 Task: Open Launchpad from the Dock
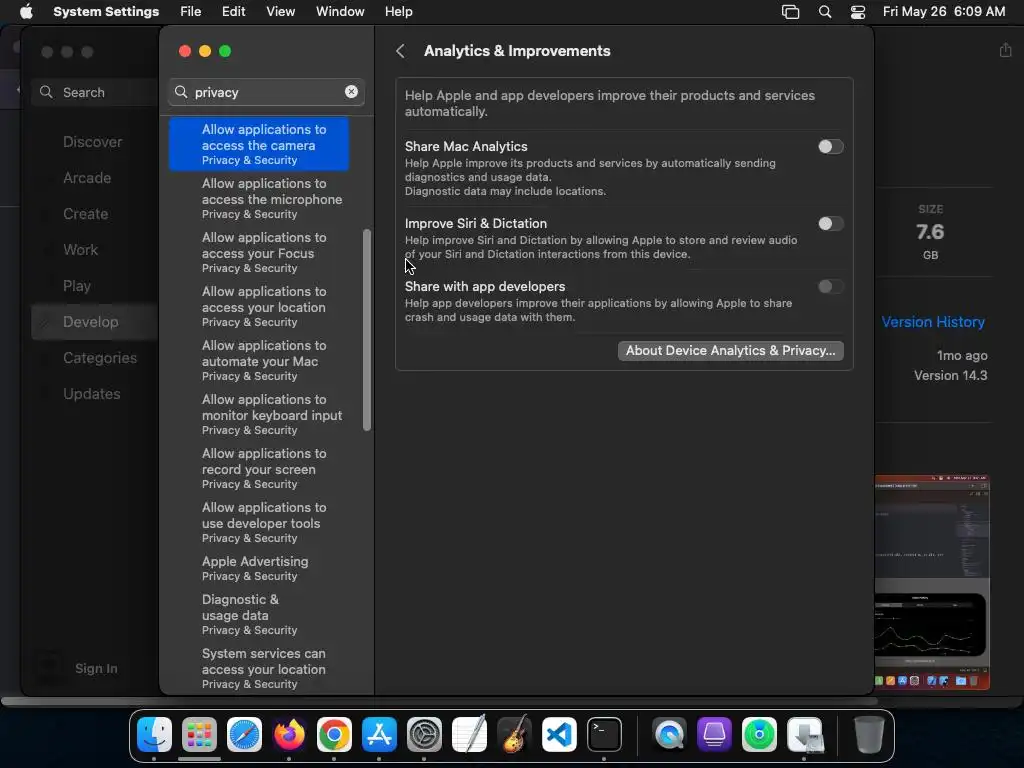click(199, 735)
